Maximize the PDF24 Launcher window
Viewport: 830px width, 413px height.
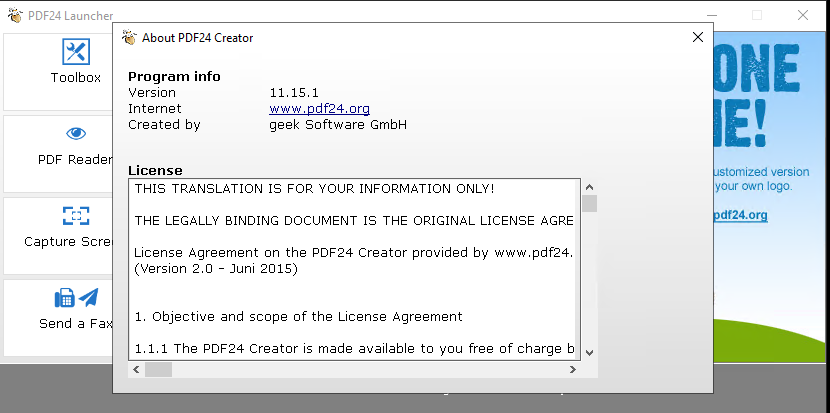[x=757, y=14]
